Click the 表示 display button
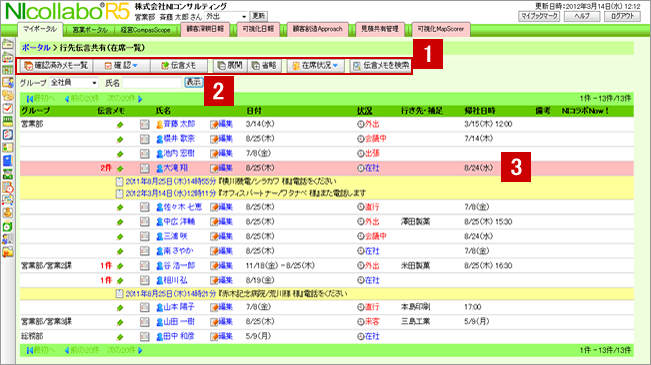The image size is (651, 365). (x=193, y=82)
